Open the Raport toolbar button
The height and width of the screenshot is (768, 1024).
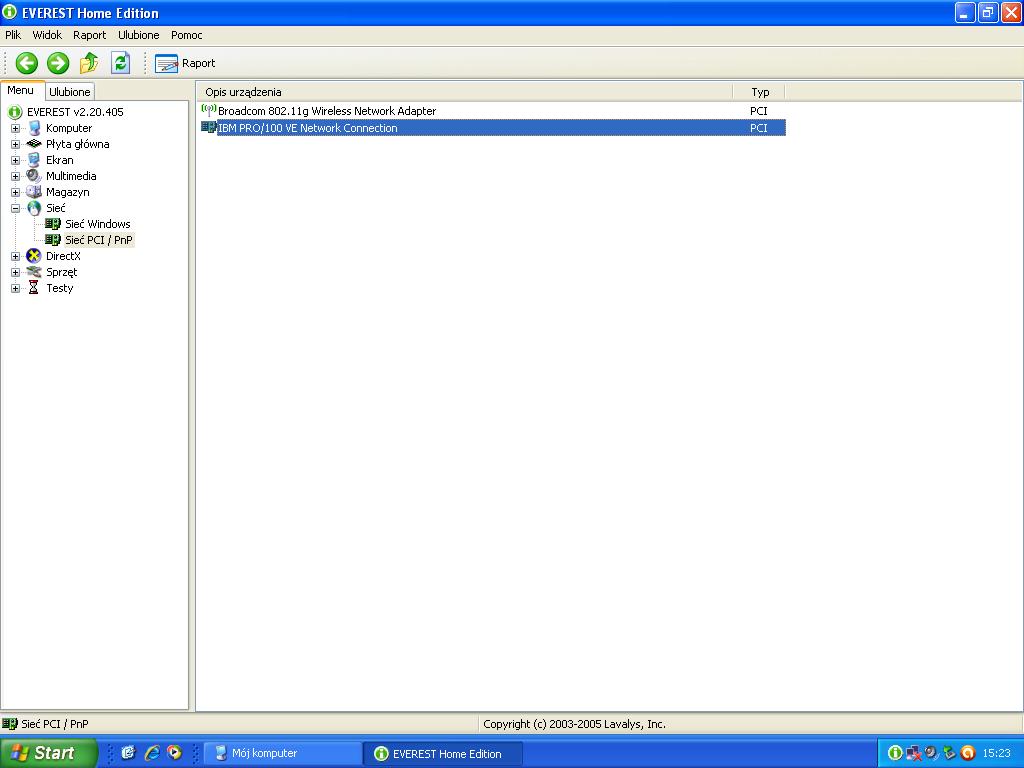click(x=185, y=63)
